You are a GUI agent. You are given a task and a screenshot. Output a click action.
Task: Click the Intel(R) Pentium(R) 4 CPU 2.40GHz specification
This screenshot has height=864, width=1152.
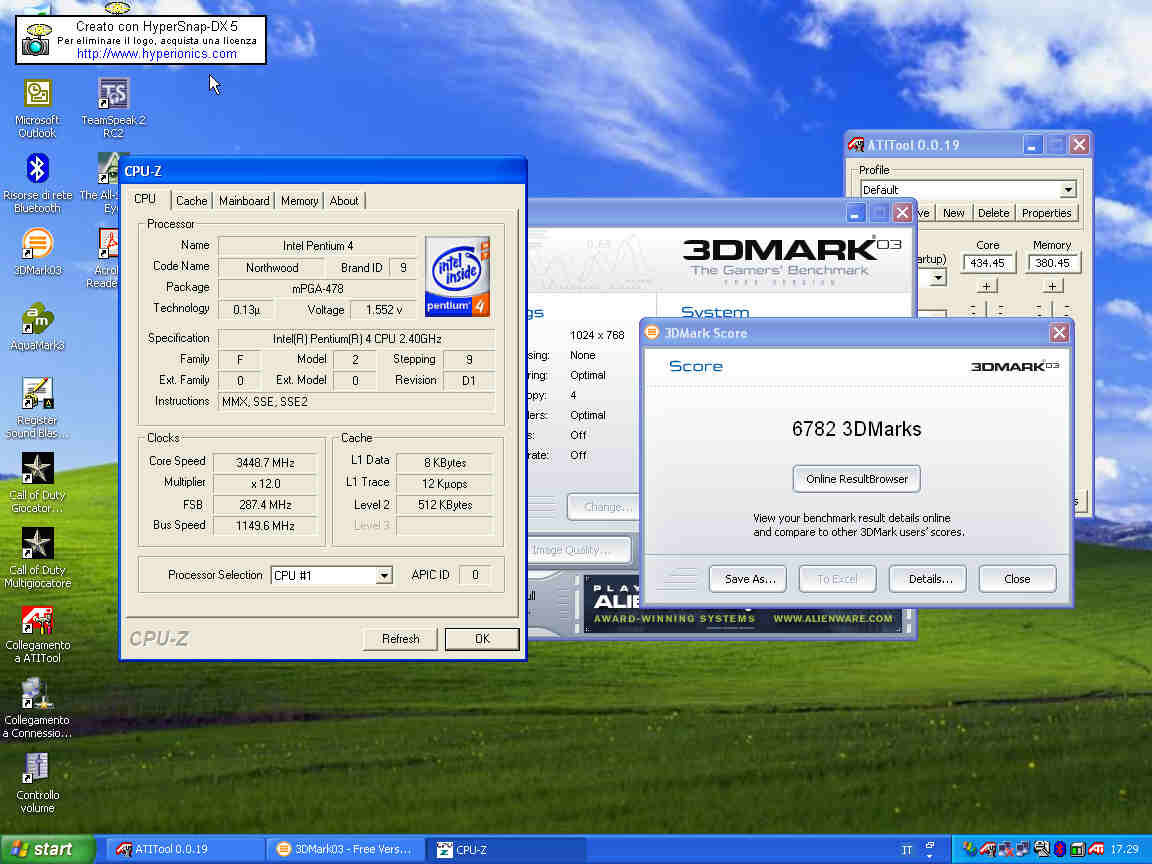(357, 339)
